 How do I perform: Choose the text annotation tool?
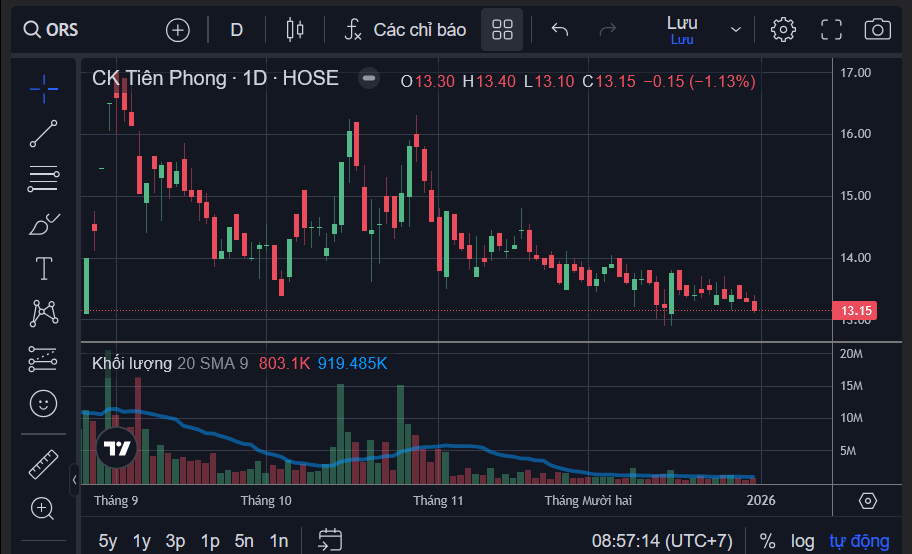coord(44,269)
